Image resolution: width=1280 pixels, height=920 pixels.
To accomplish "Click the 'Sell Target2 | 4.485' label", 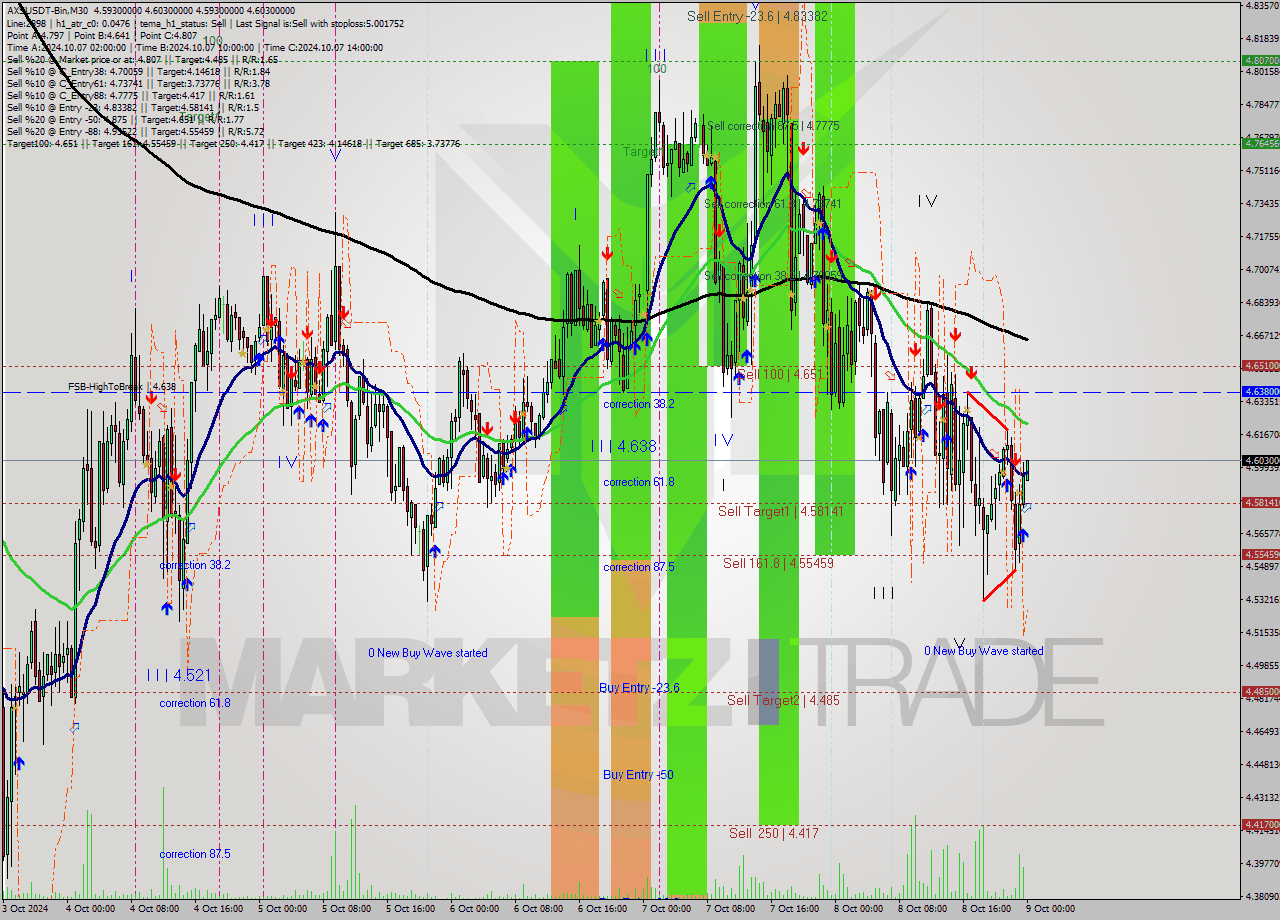I will (x=783, y=700).
